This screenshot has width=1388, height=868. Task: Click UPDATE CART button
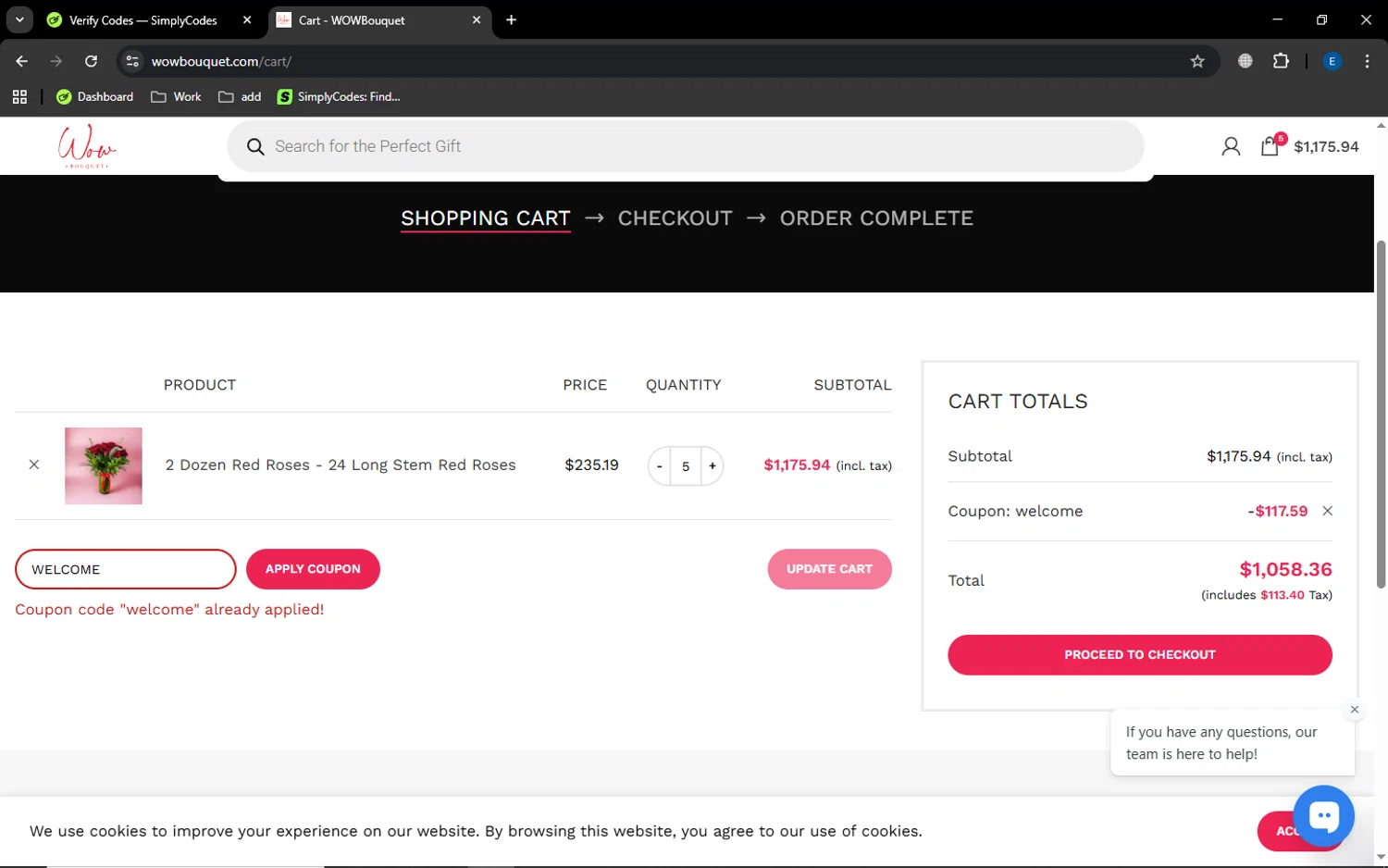[830, 569]
